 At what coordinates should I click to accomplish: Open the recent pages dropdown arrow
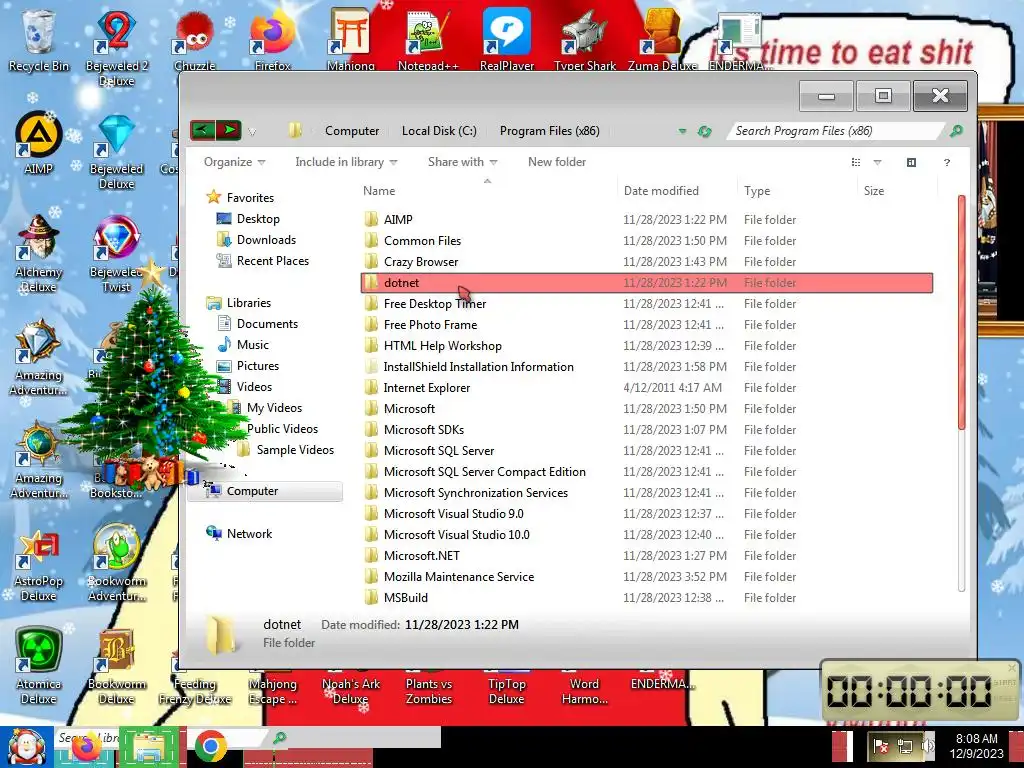coord(252,131)
